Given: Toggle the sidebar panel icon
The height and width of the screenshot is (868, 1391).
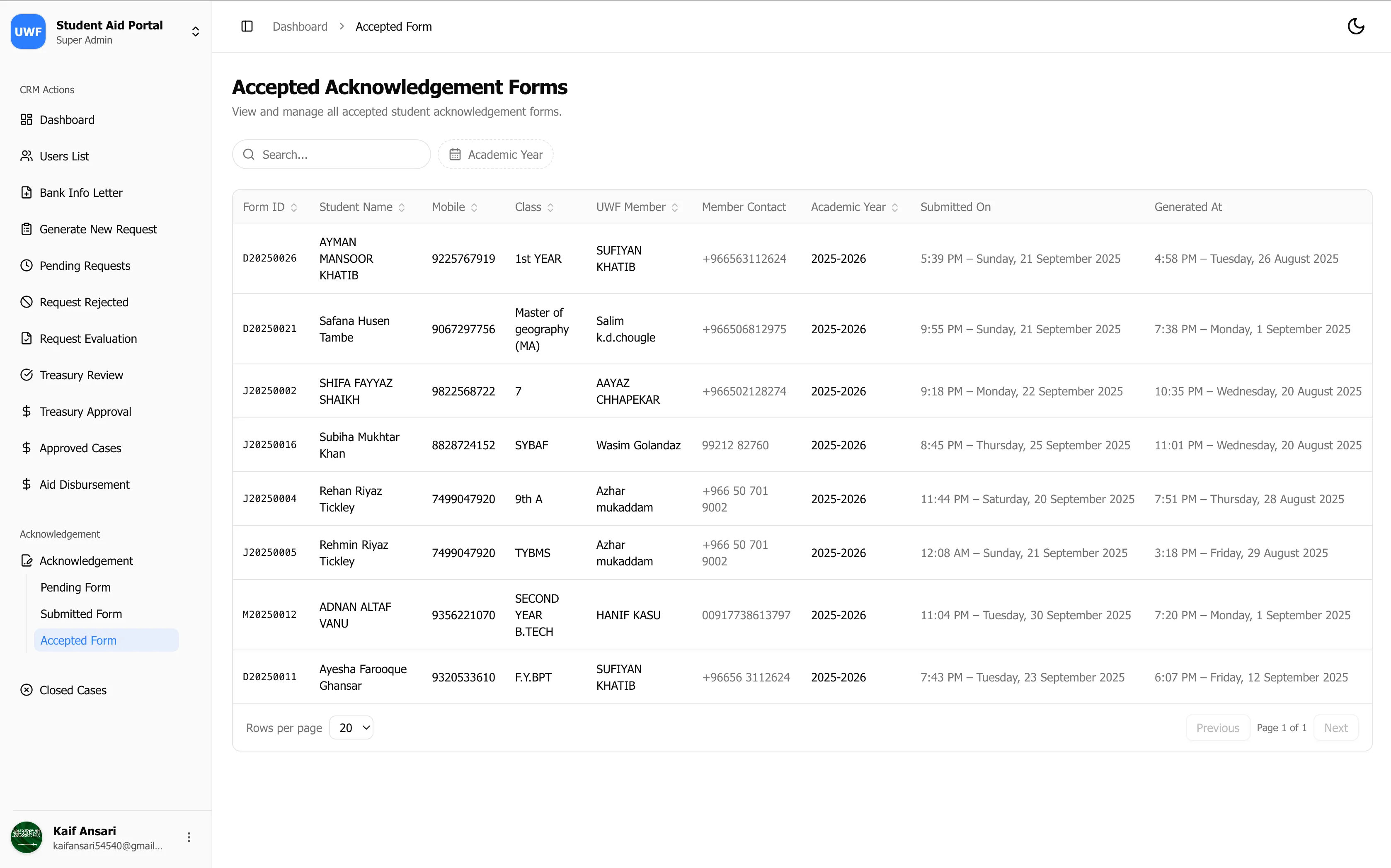Looking at the screenshot, I should (247, 27).
